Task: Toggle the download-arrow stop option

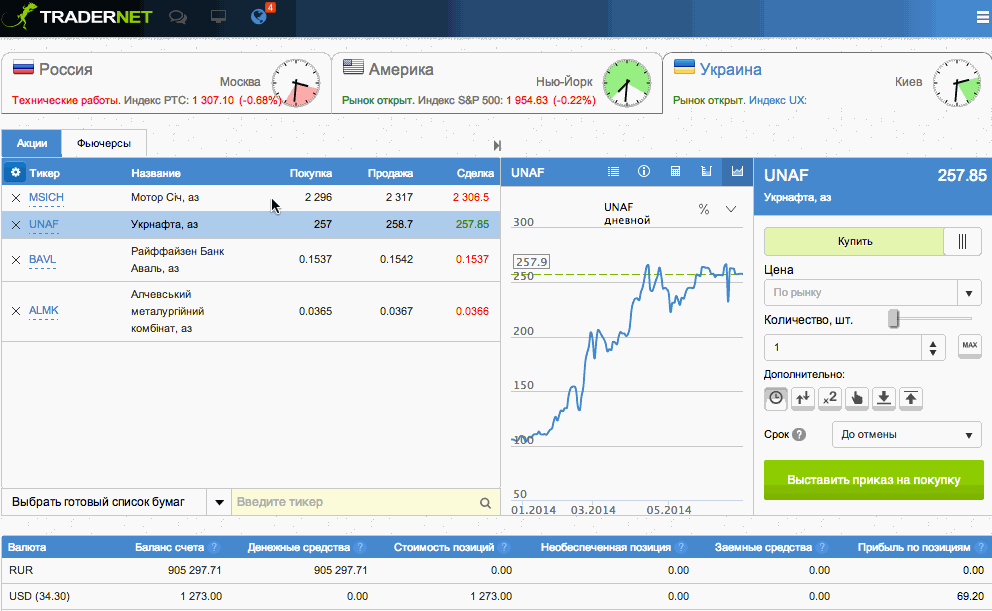Action: [884, 398]
